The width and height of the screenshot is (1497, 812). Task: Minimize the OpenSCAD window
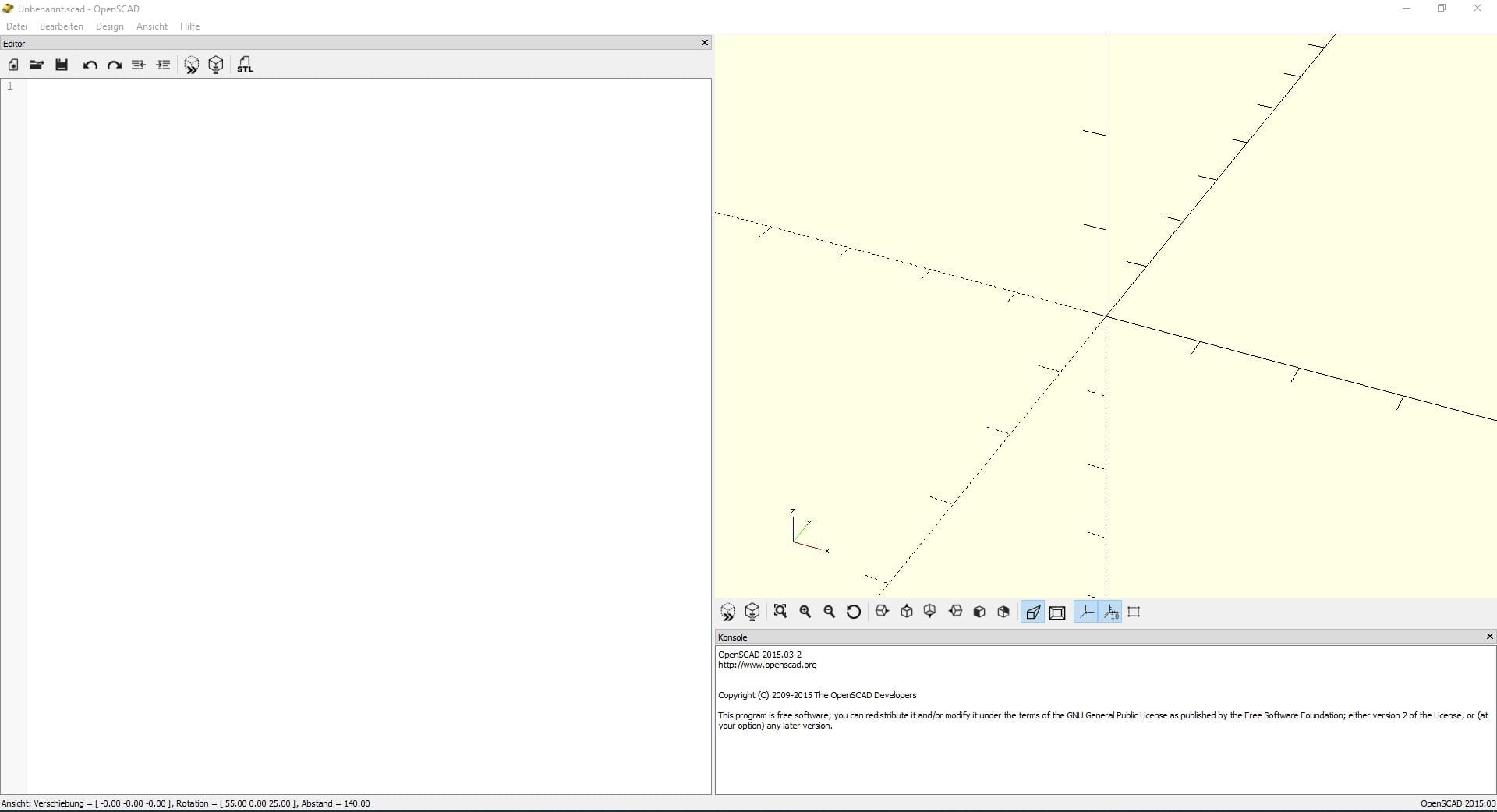[1407, 9]
